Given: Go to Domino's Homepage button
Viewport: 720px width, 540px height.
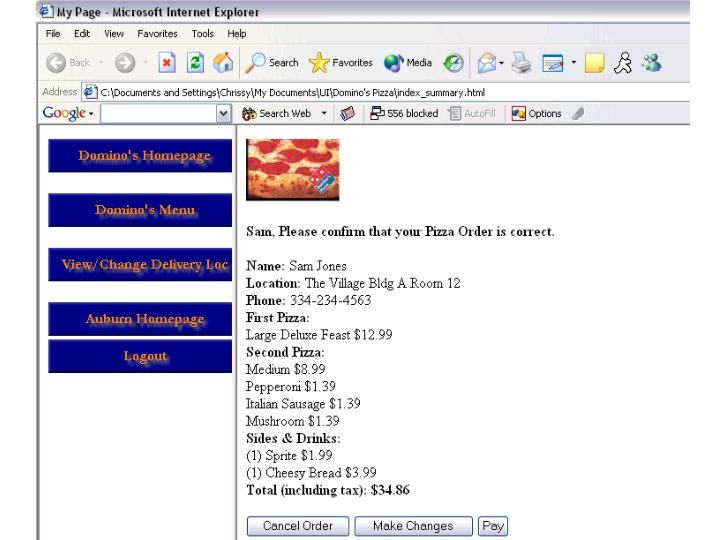Looking at the screenshot, I should pos(140,156).
